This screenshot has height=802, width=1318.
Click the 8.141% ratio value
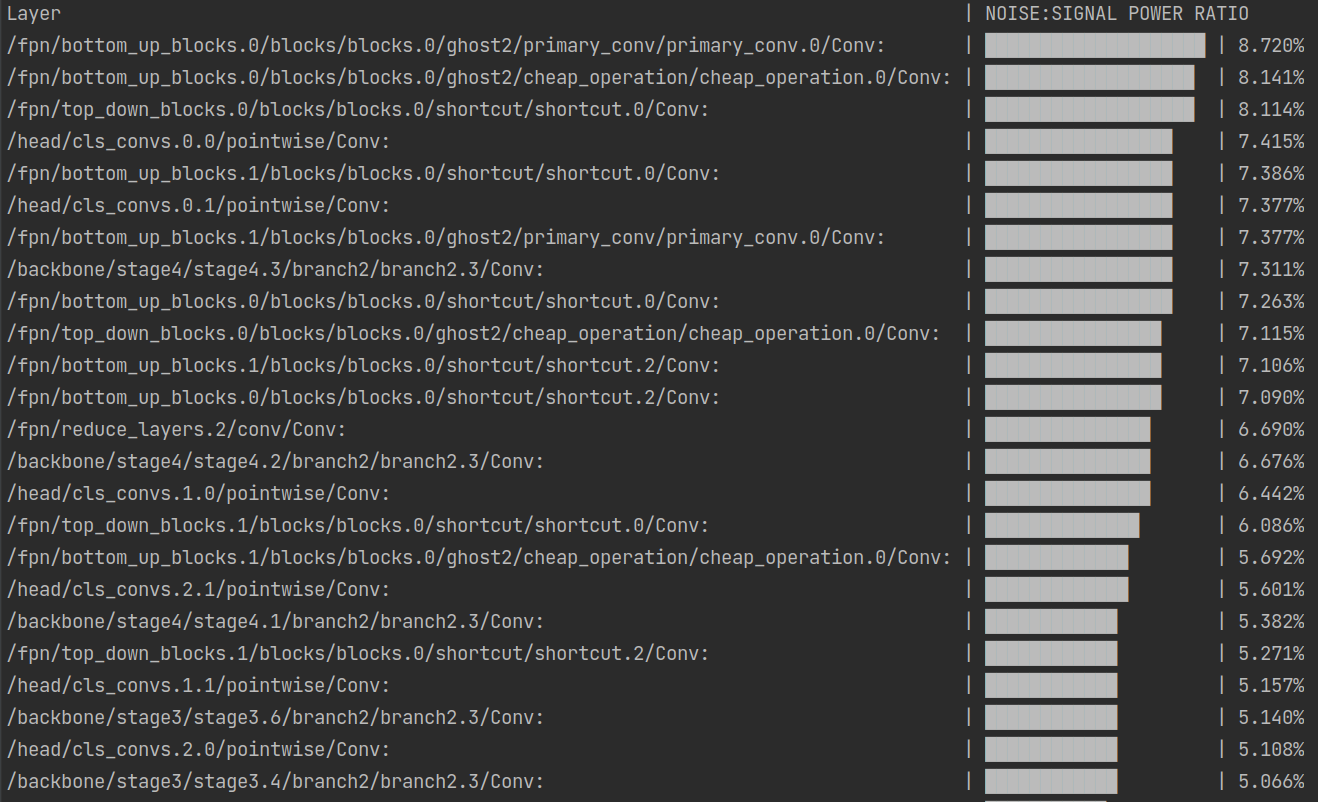click(1271, 78)
